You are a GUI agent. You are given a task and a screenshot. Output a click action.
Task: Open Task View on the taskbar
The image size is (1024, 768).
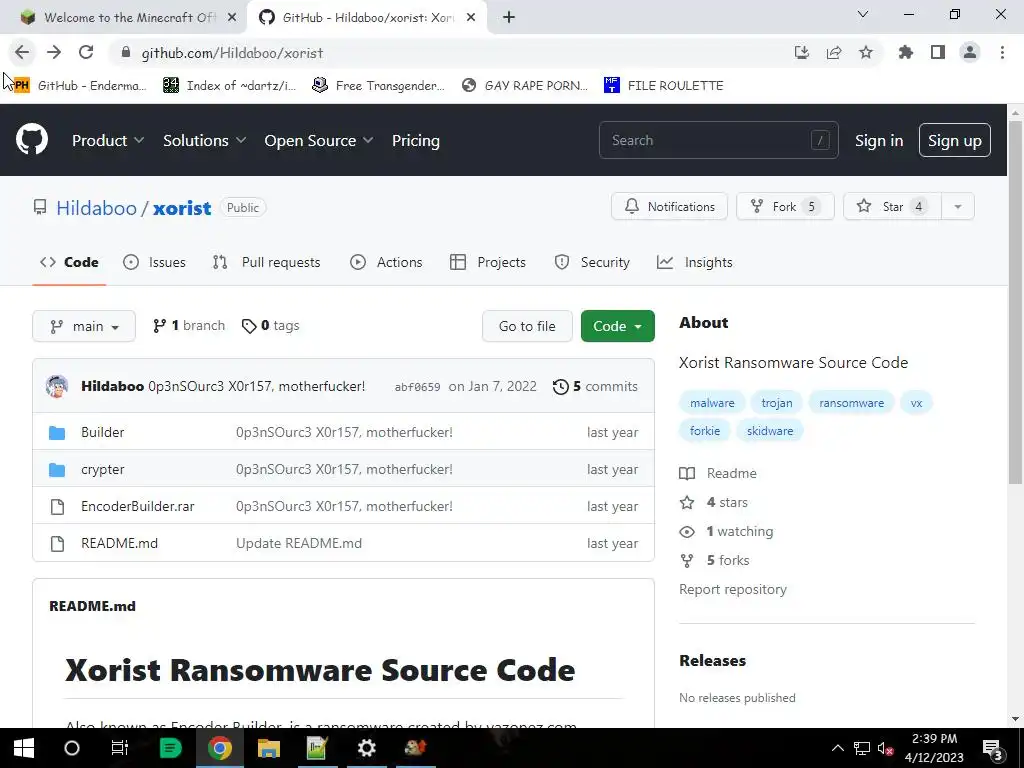(x=120, y=748)
